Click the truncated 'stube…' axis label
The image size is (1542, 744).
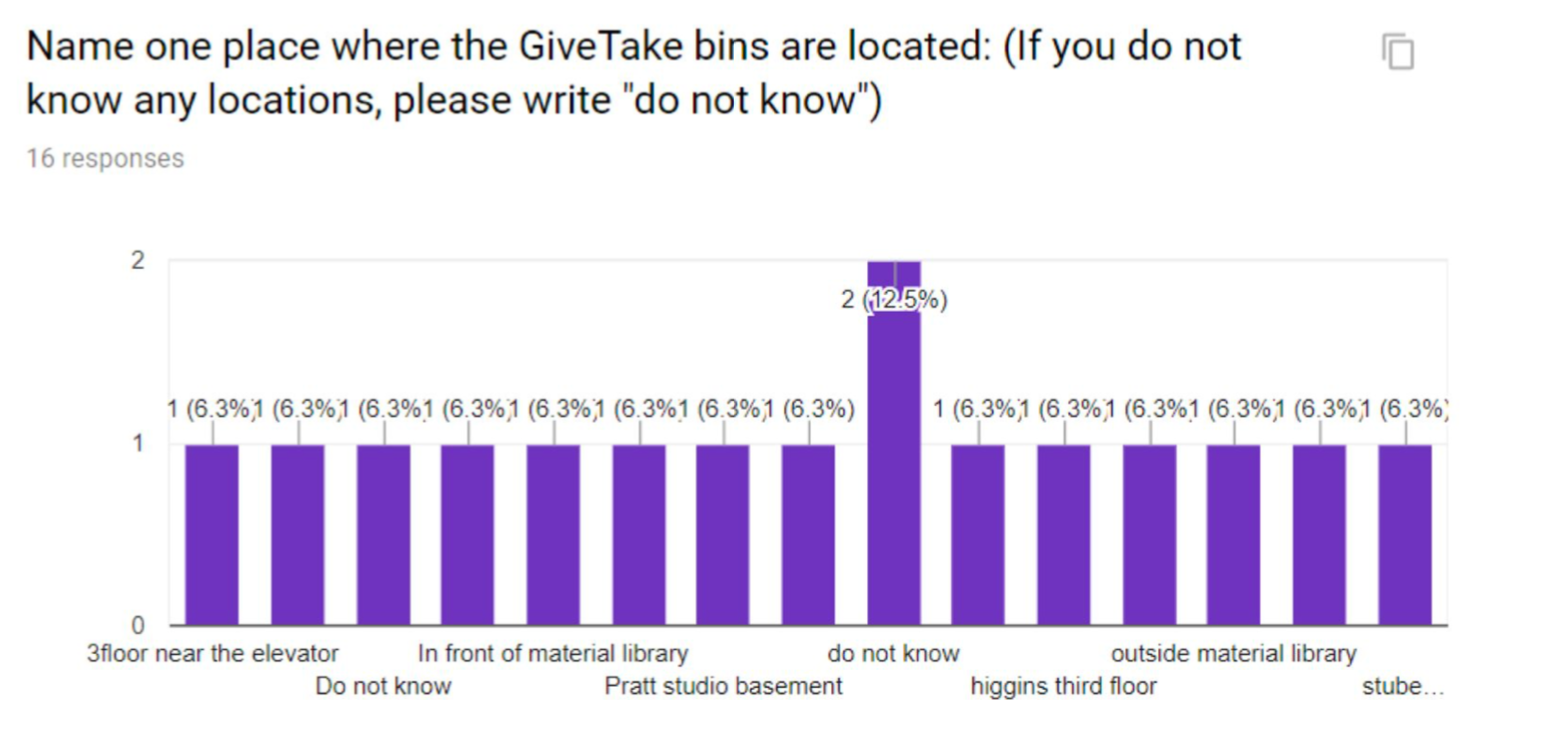1403,687
